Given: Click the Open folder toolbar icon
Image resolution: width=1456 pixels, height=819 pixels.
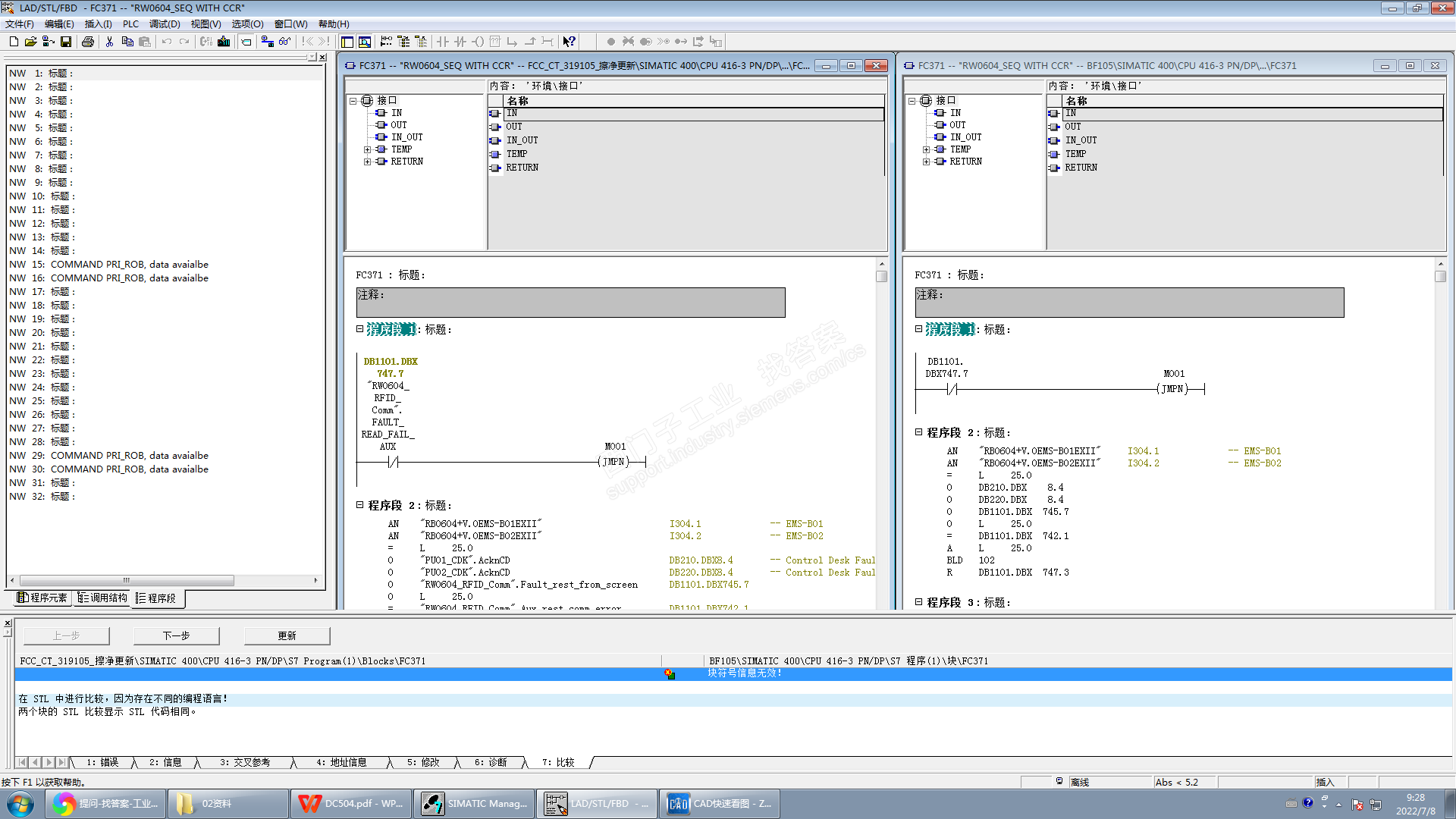Looking at the screenshot, I should coord(30,42).
